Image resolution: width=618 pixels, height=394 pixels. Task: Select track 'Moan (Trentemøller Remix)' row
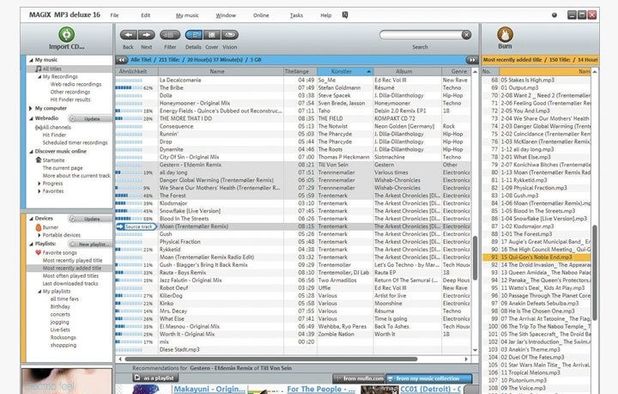point(293,227)
